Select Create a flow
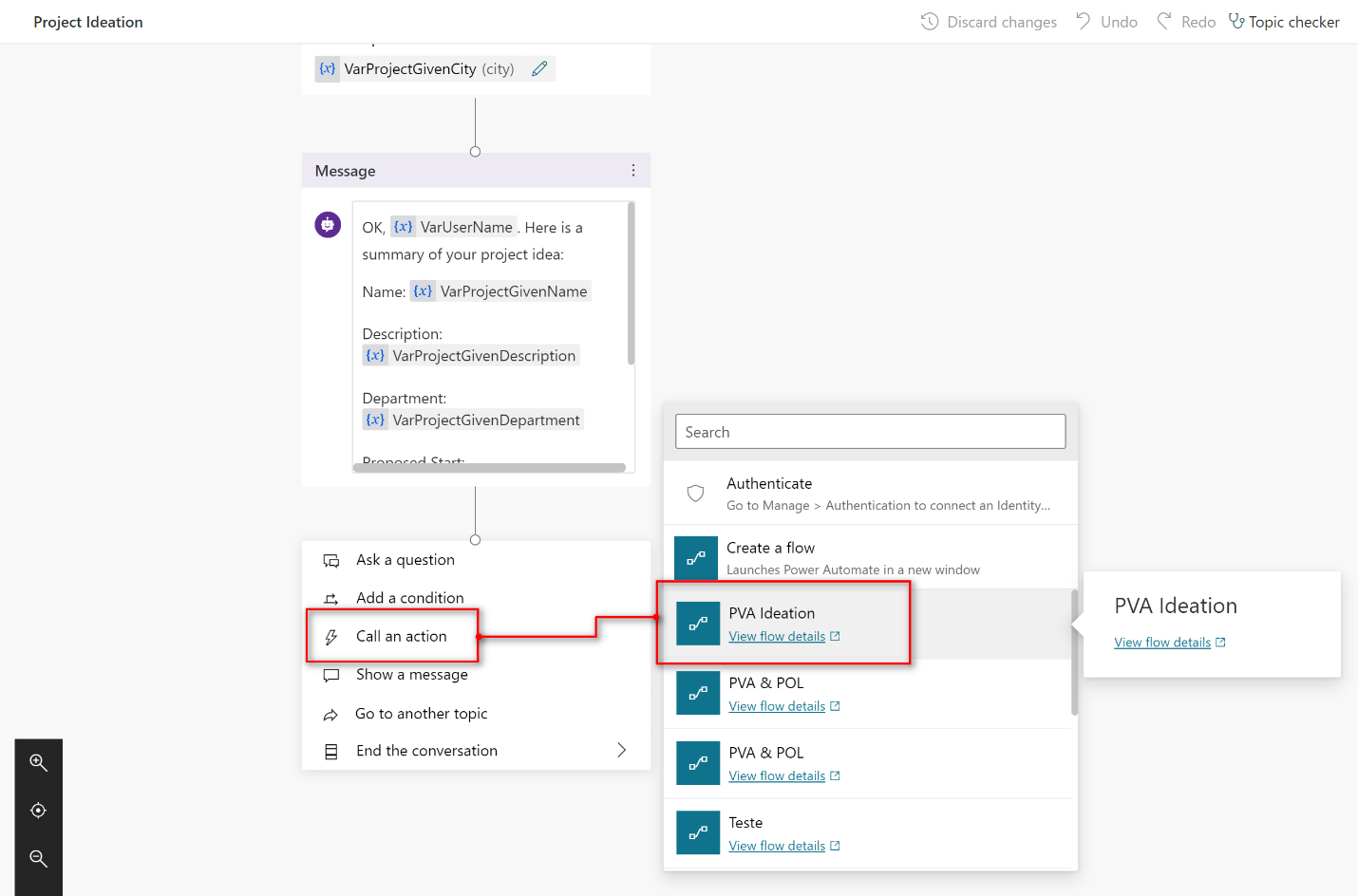 click(x=871, y=557)
